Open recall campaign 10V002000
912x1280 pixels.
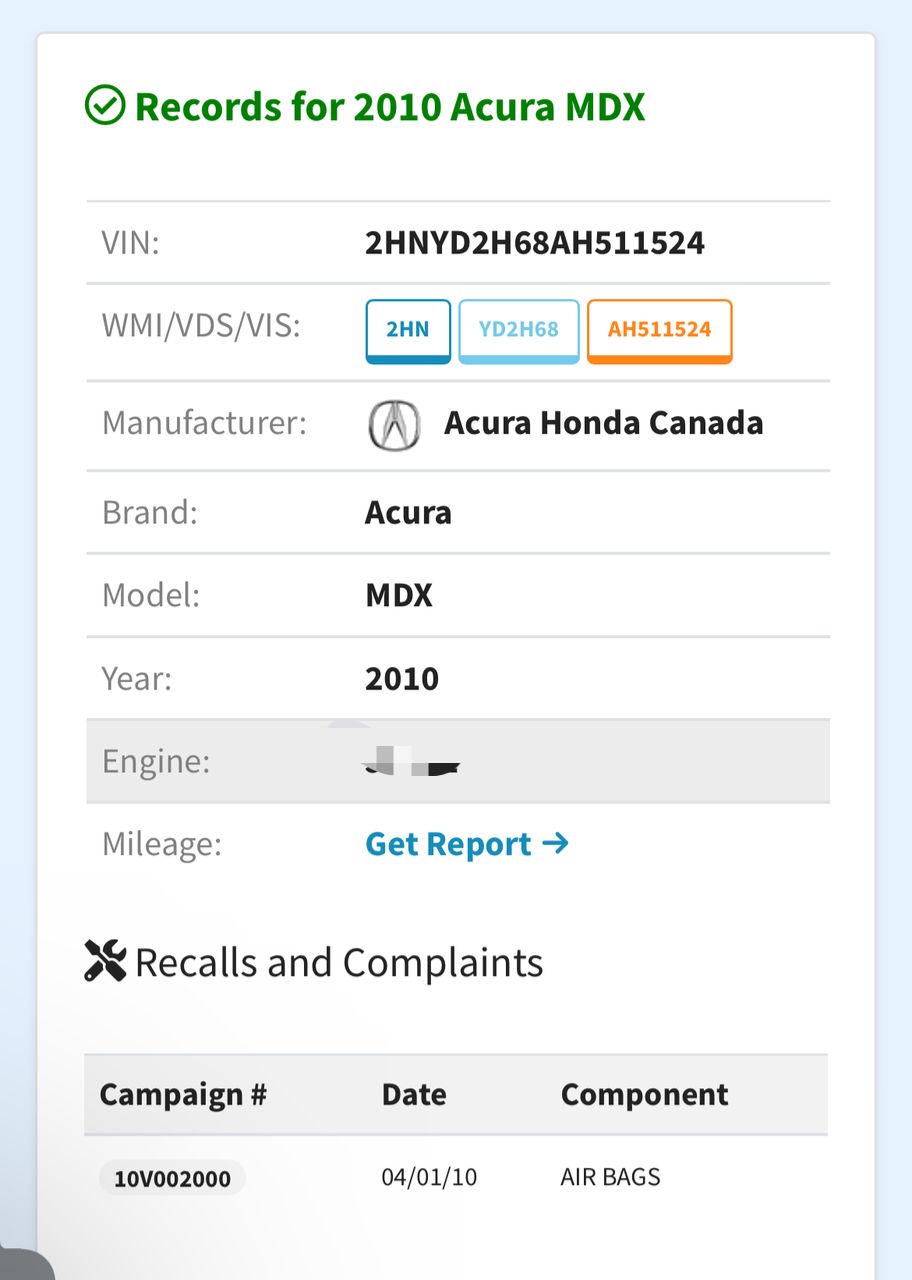(x=172, y=1178)
